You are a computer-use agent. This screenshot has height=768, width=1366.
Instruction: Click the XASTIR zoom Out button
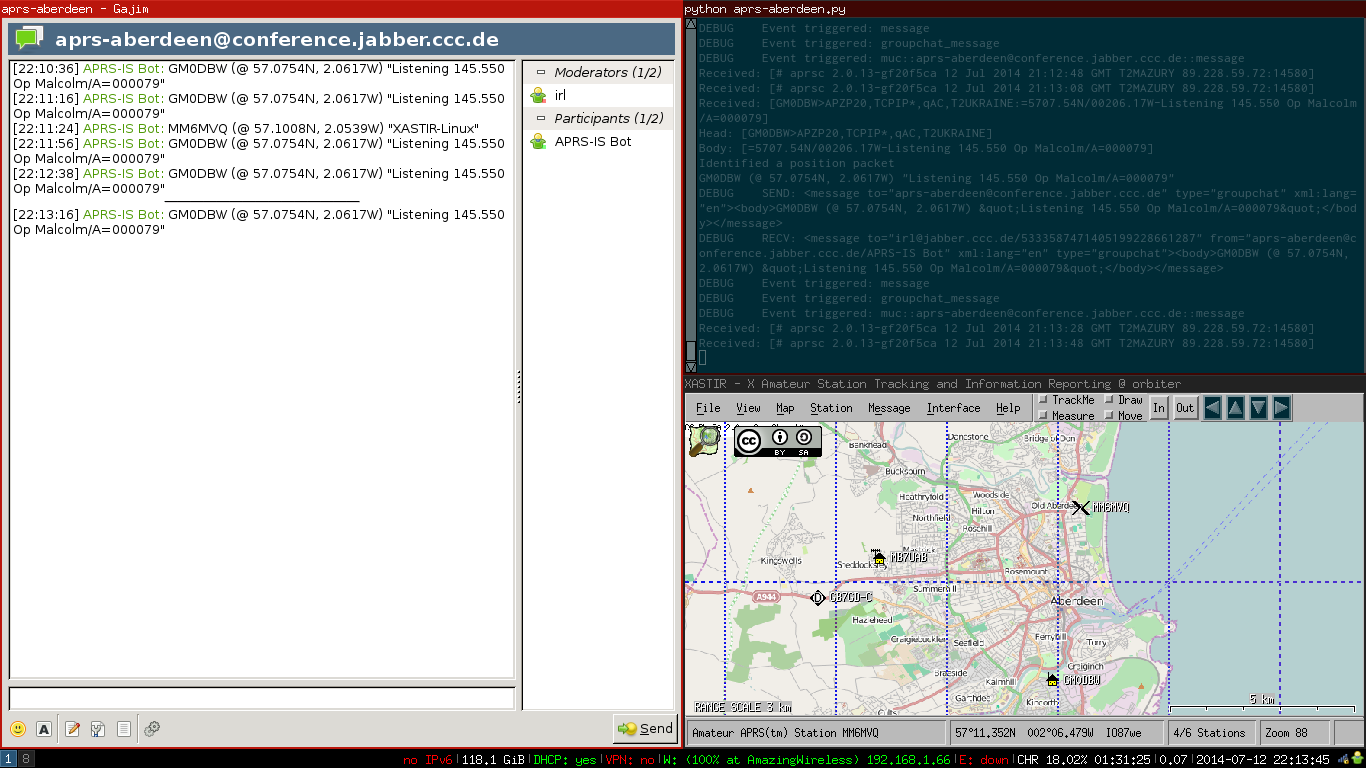coord(1184,408)
